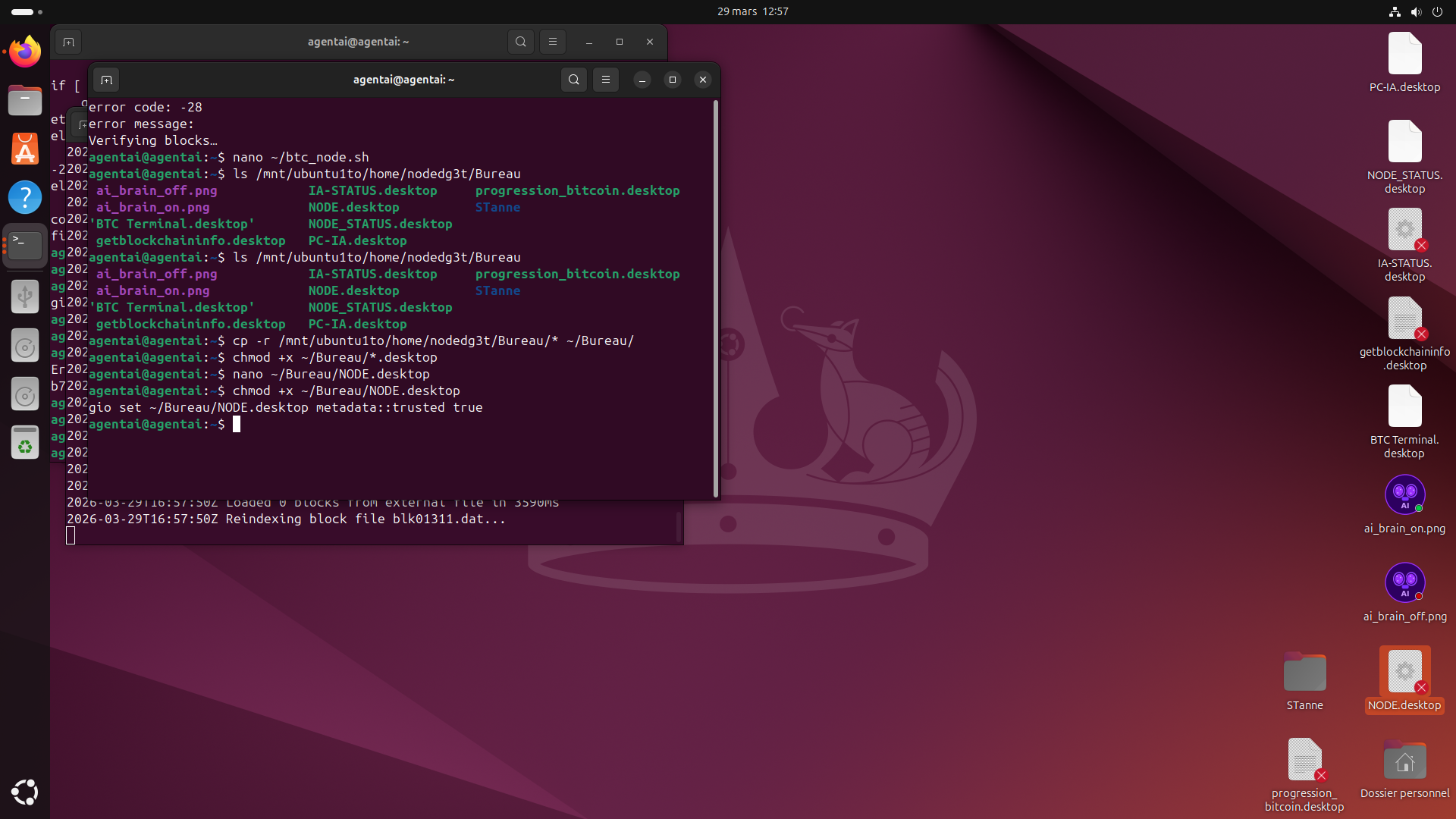The image size is (1456, 819).
Task: Open Help icon in dock
Action: click(x=25, y=197)
